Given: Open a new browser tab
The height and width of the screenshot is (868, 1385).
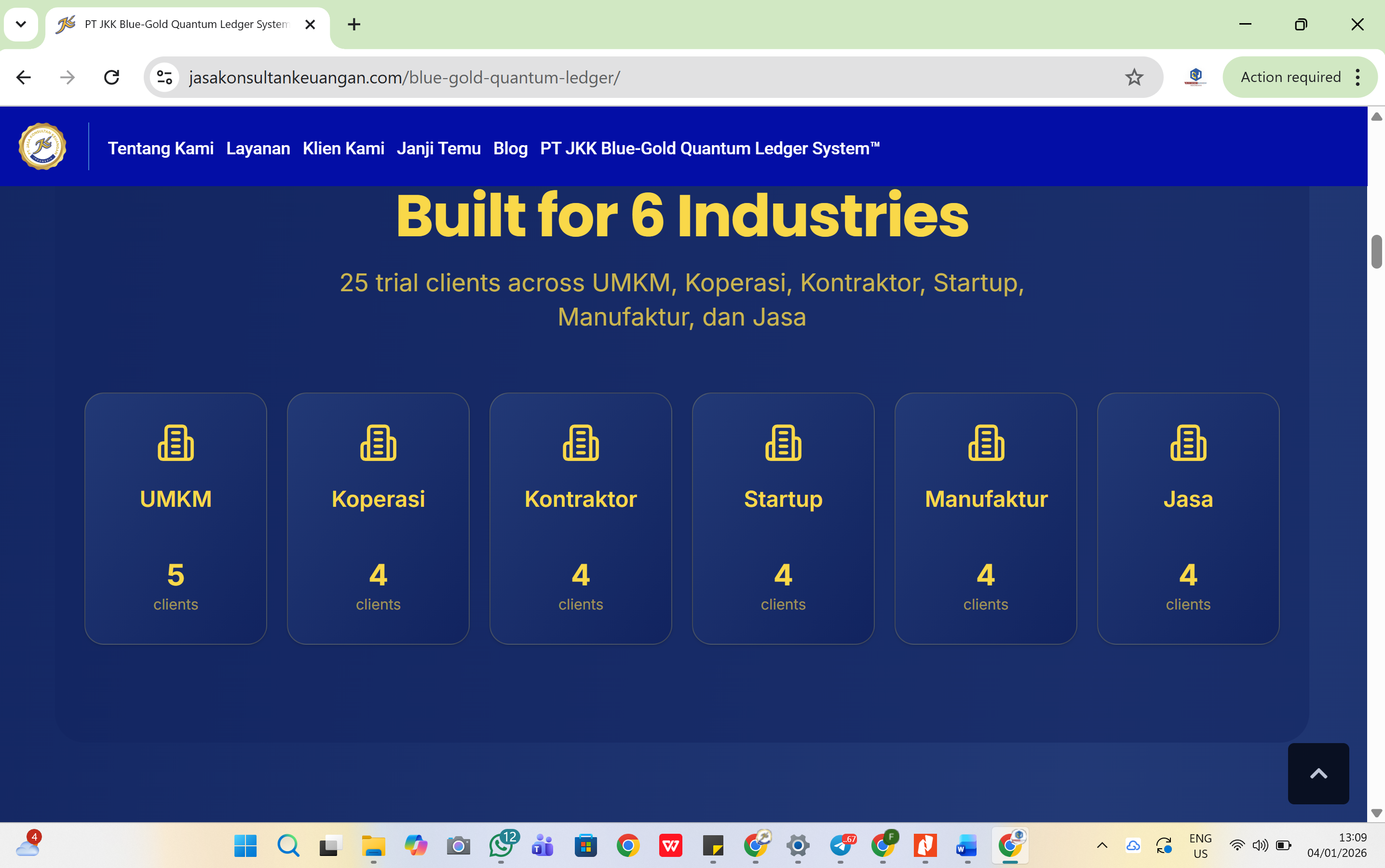Looking at the screenshot, I should pos(354,24).
